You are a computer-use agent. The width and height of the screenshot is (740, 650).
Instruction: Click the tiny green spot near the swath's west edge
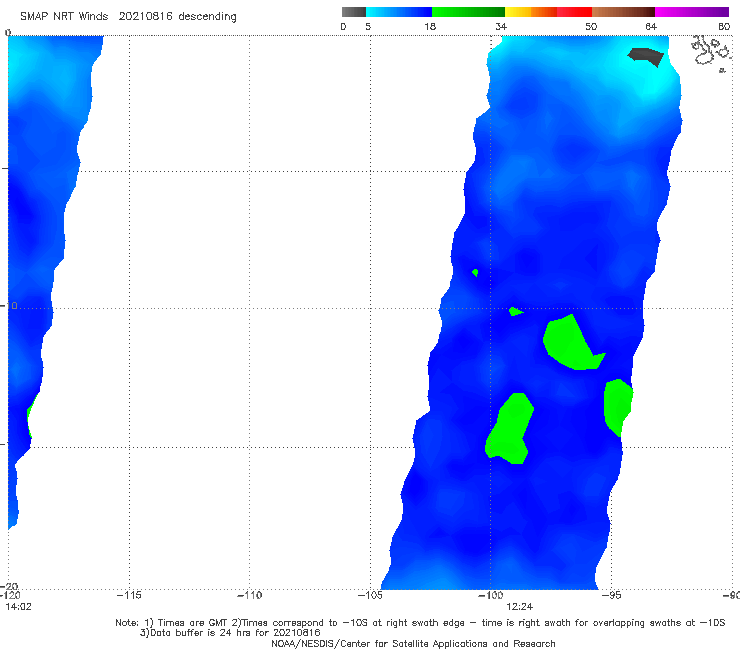[475, 272]
